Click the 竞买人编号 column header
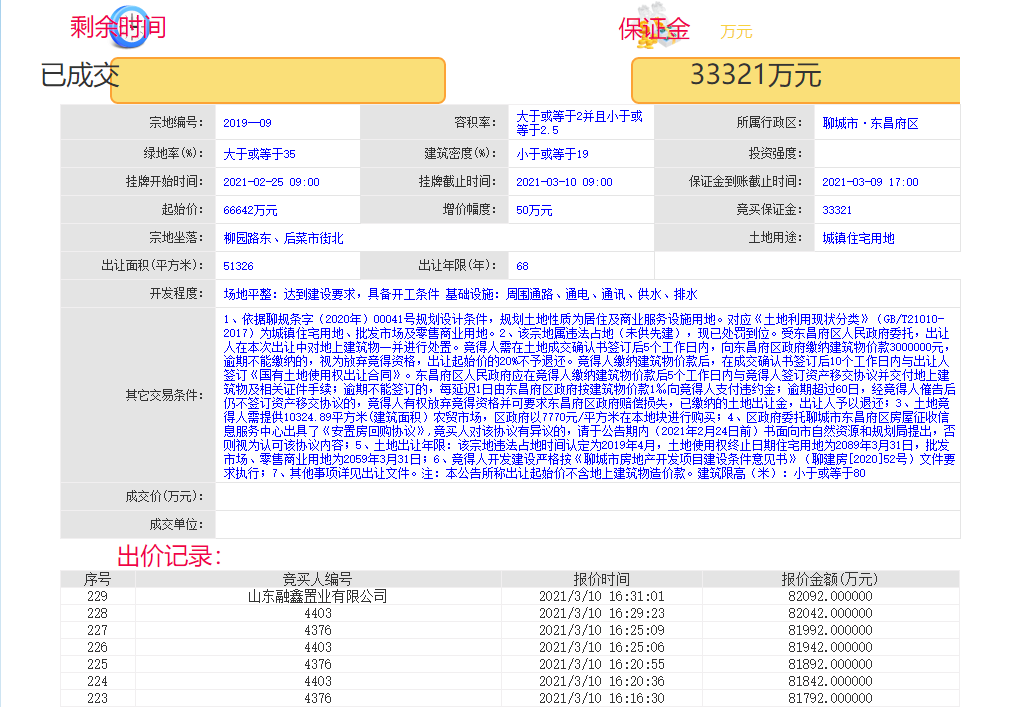 317,579
